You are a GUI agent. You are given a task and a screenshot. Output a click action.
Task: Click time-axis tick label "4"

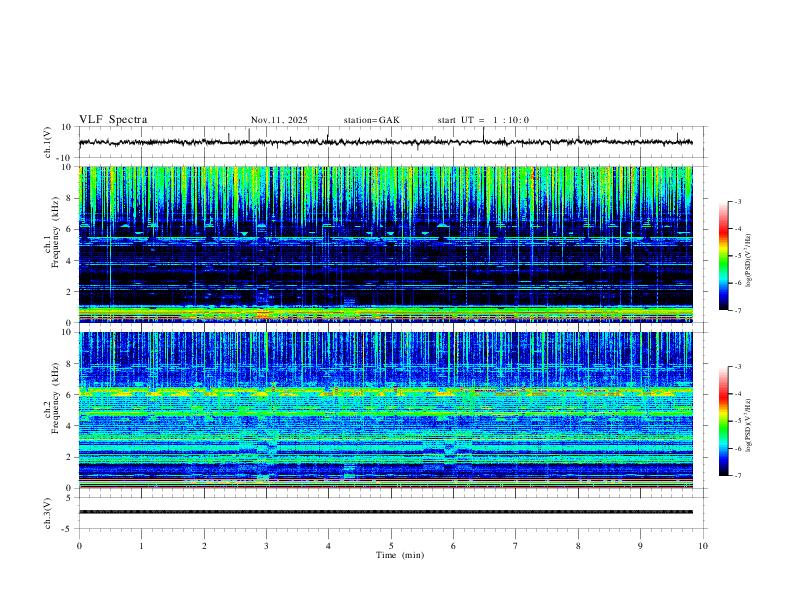click(328, 546)
